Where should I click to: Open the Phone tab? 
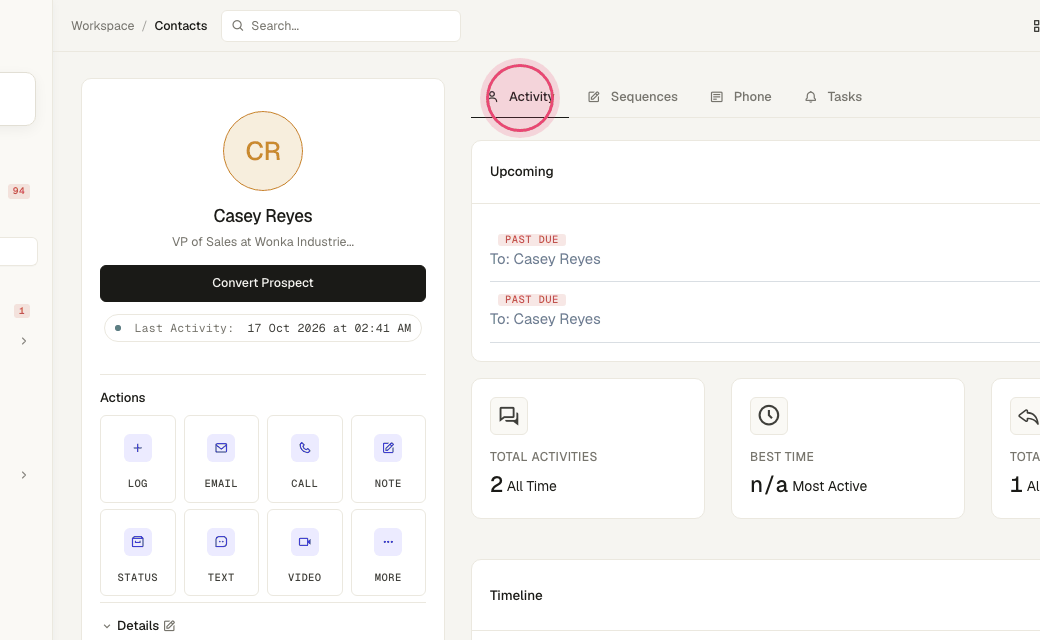(x=741, y=97)
